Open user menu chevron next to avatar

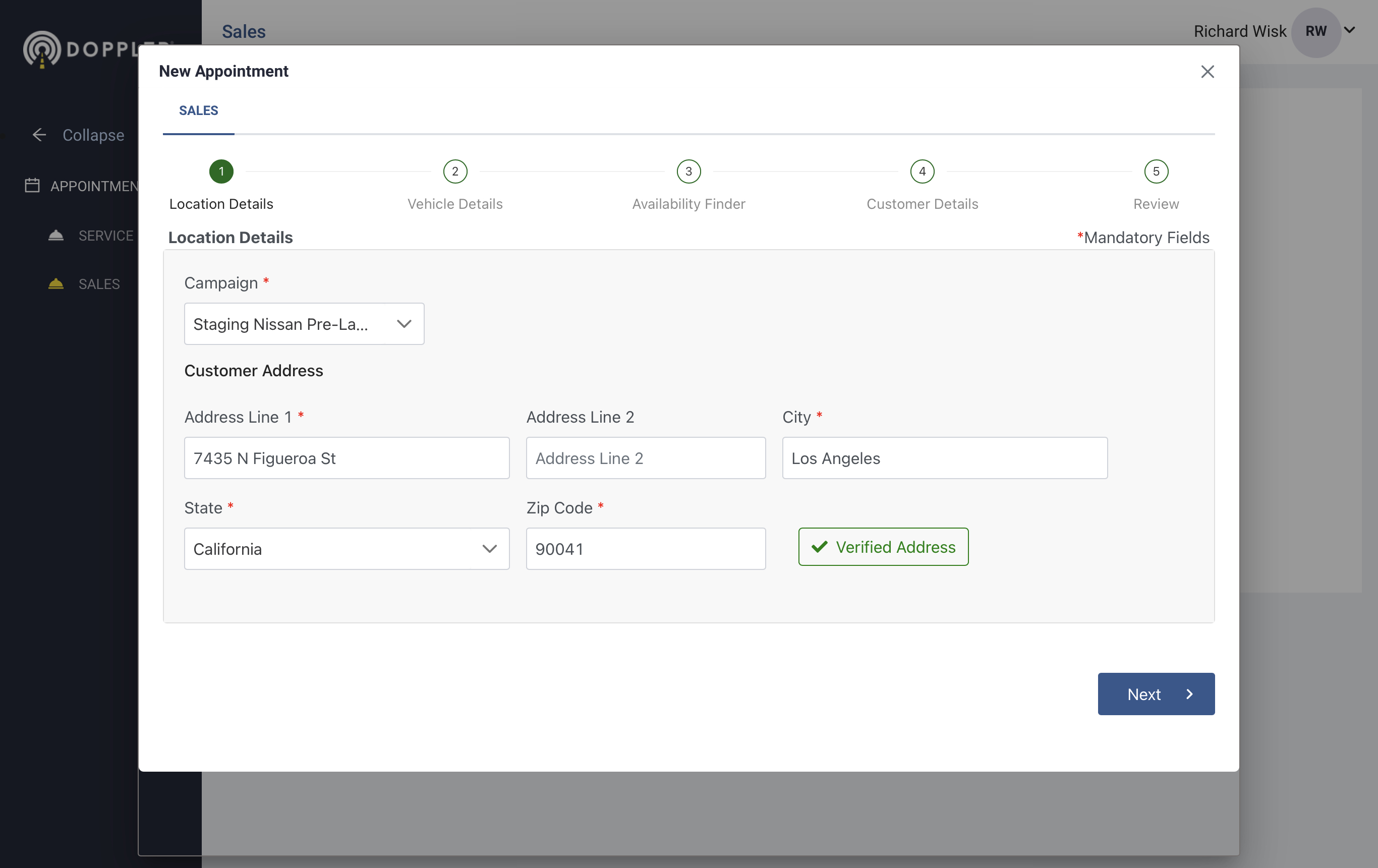point(1349,30)
